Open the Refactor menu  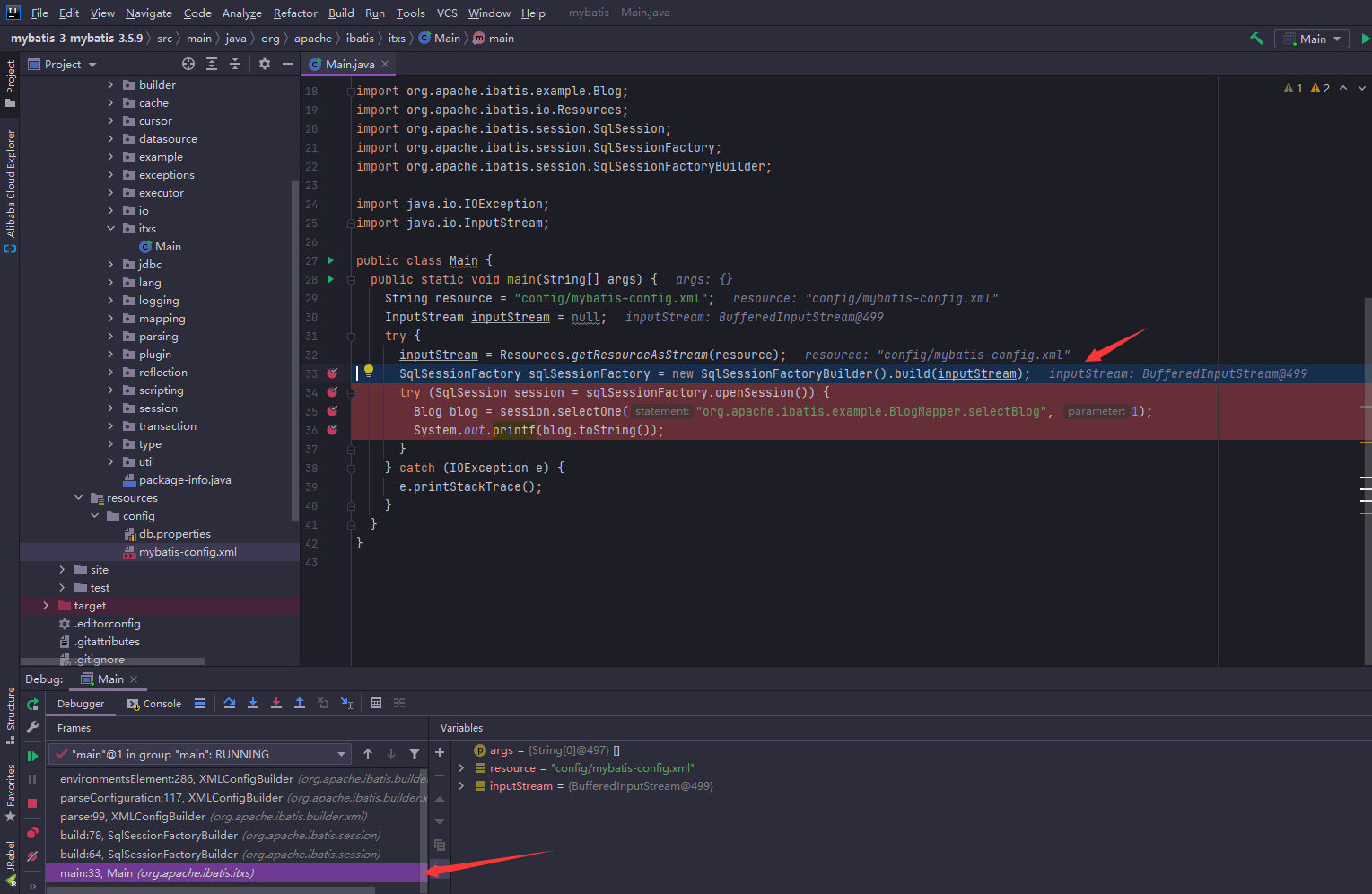pos(295,13)
